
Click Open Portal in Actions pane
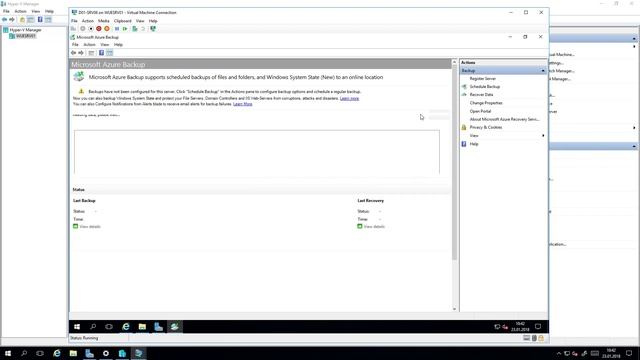480,111
